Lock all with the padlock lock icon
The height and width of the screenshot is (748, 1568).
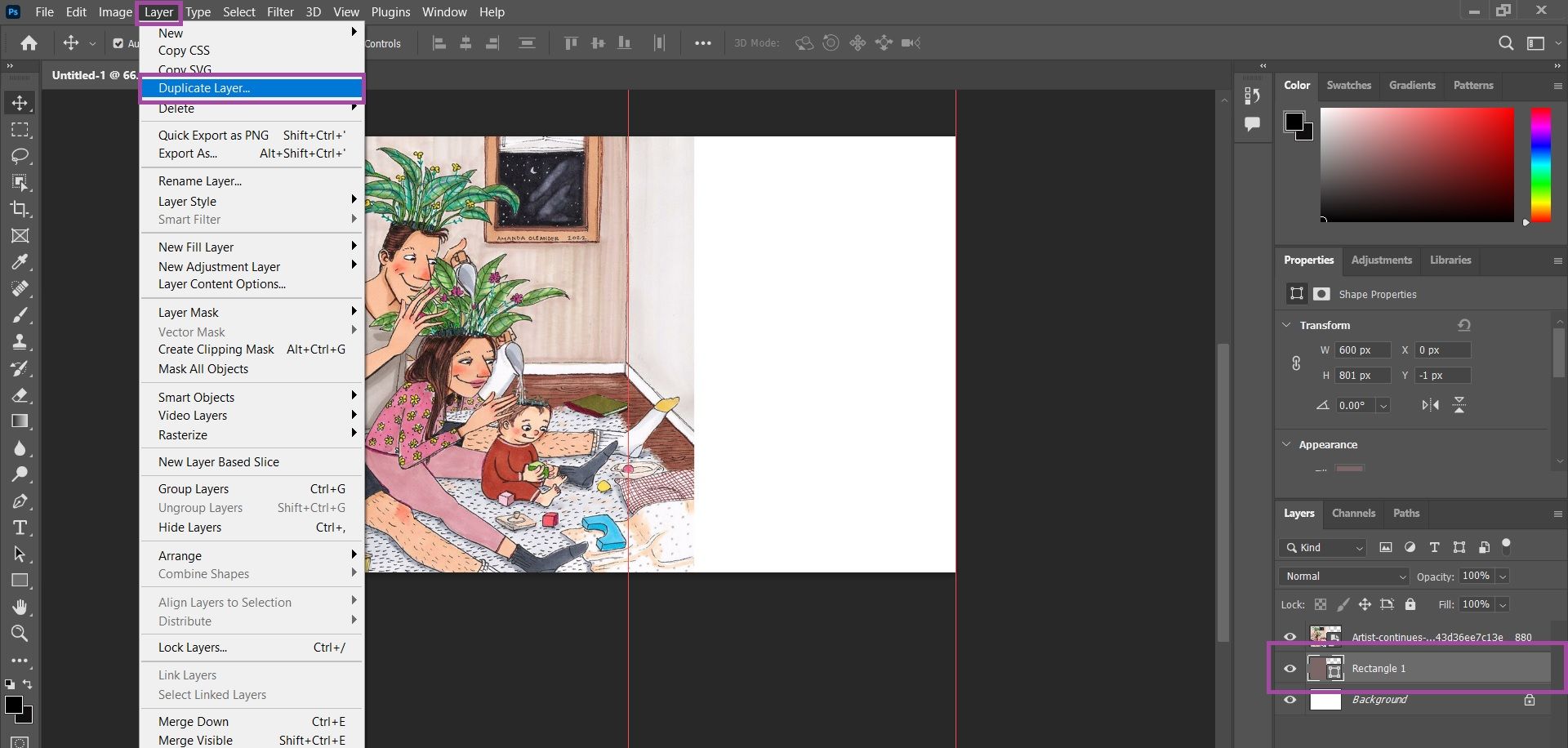coord(1410,604)
